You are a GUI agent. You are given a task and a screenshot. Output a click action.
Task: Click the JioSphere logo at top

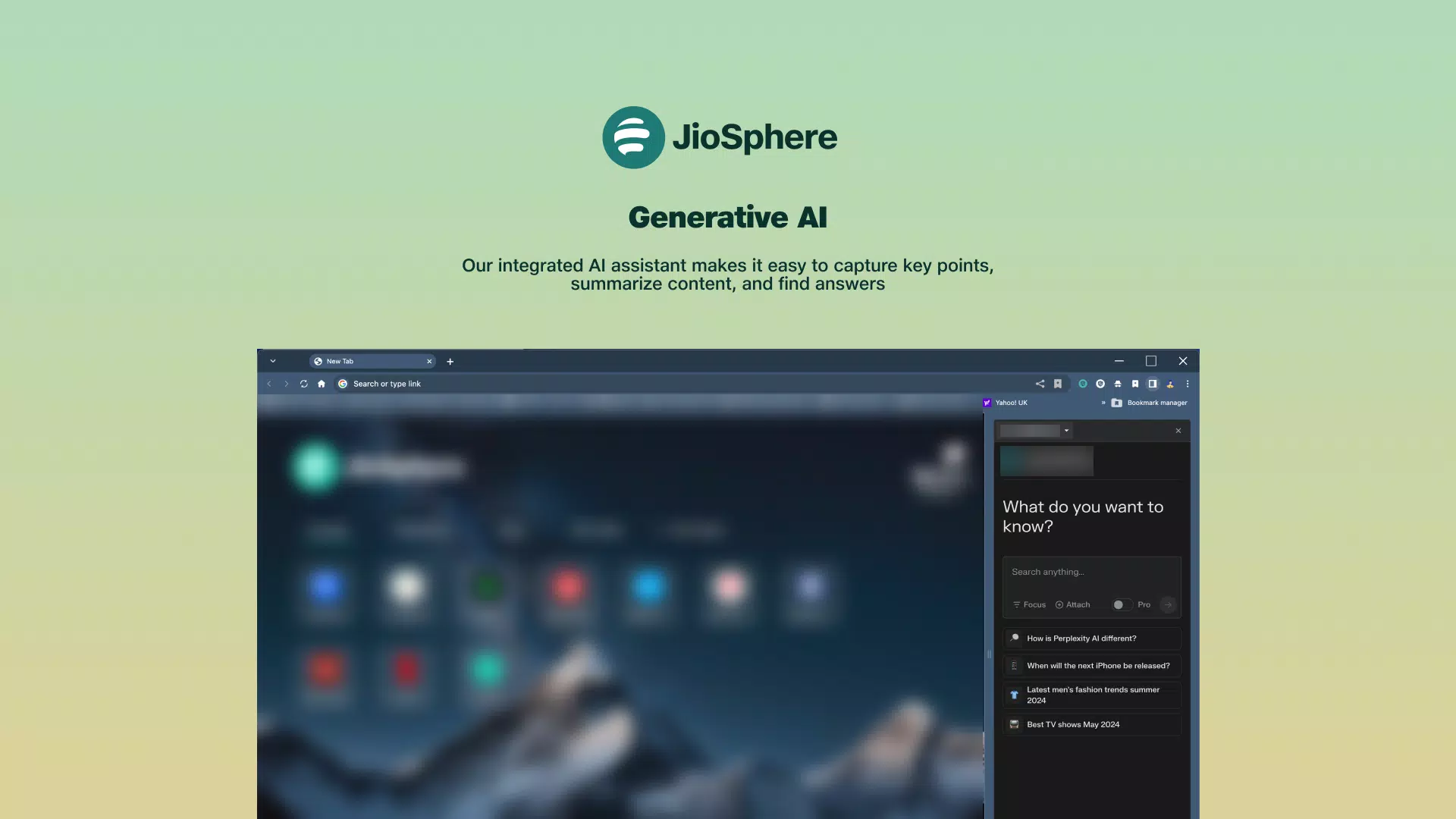tap(720, 137)
